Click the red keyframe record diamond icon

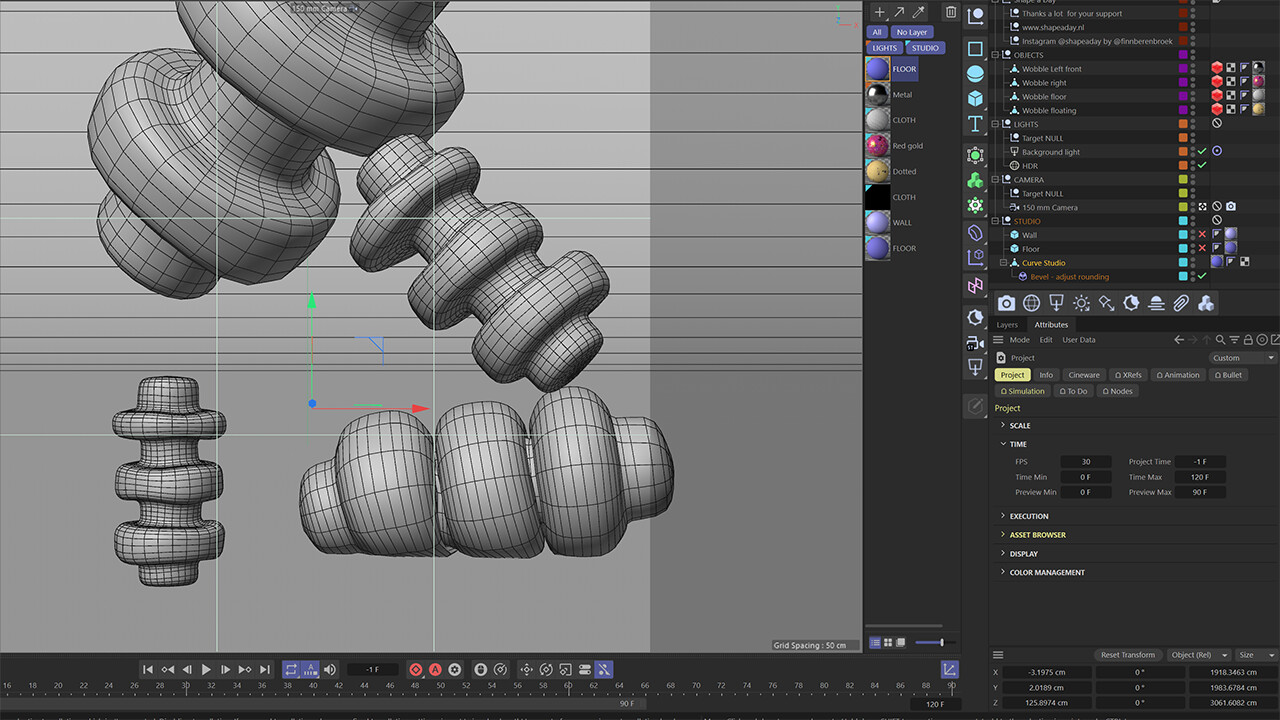pos(416,670)
